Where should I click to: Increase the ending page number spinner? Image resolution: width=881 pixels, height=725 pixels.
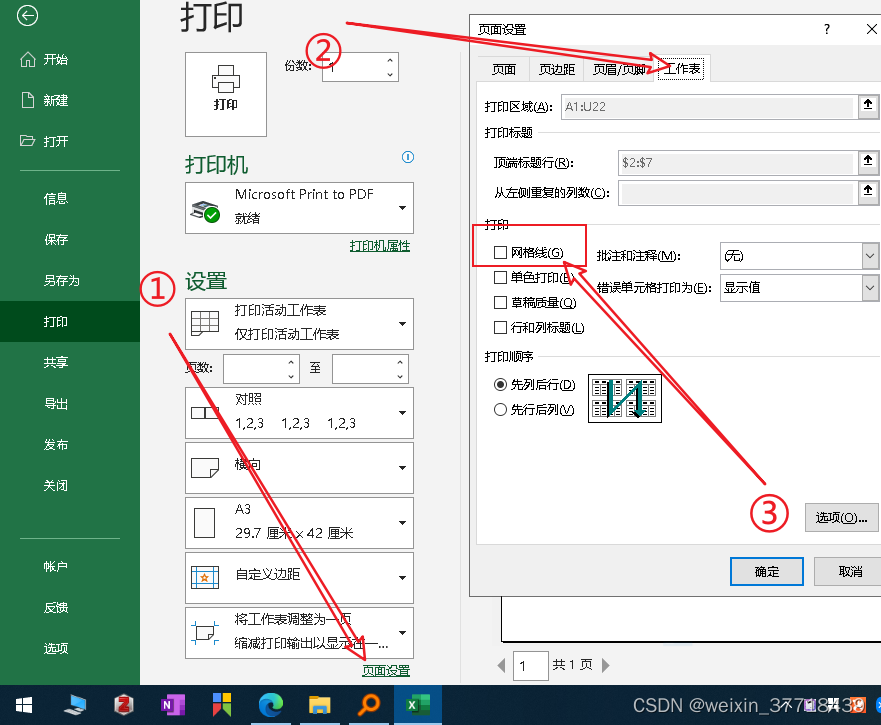click(x=400, y=362)
